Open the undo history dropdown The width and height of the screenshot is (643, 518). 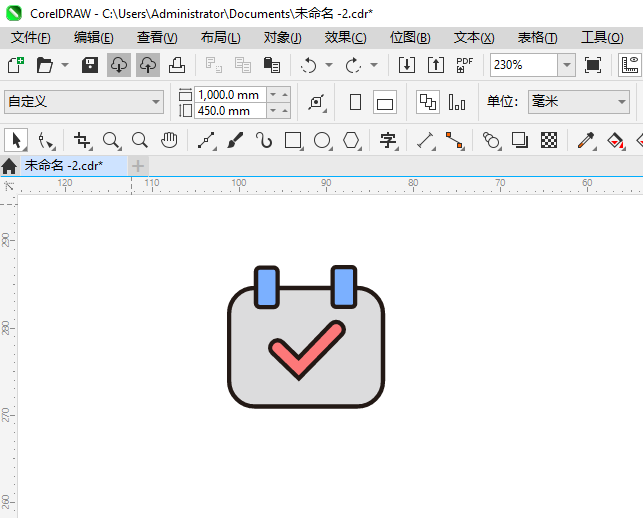329,65
